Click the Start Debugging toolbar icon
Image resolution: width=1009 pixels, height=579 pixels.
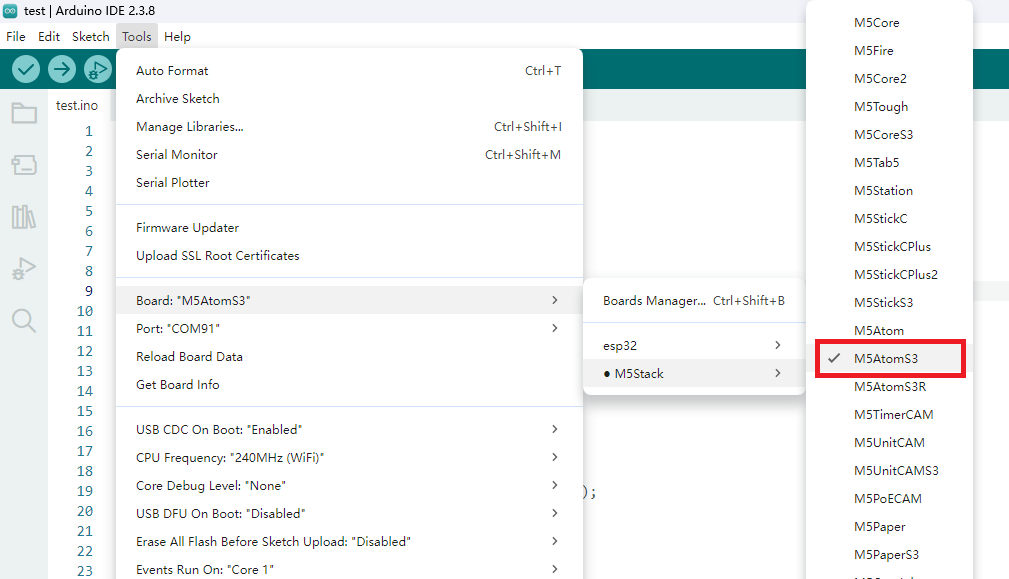pyautogui.click(x=97, y=69)
